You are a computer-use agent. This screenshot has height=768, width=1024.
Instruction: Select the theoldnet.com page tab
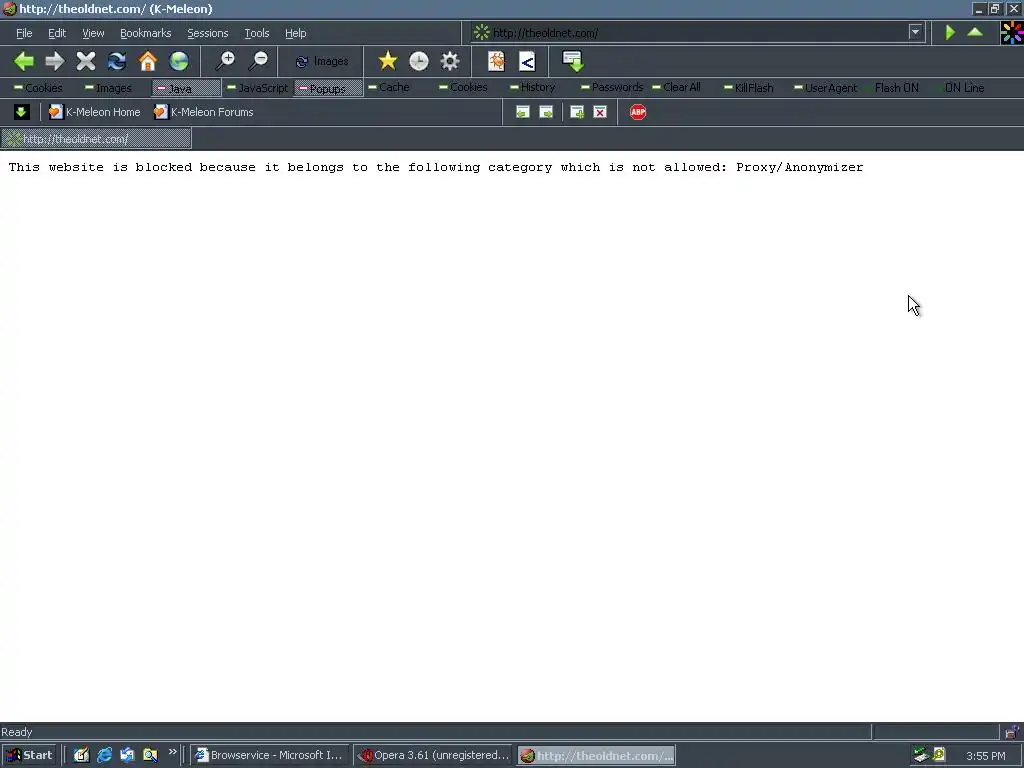pos(96,138)
